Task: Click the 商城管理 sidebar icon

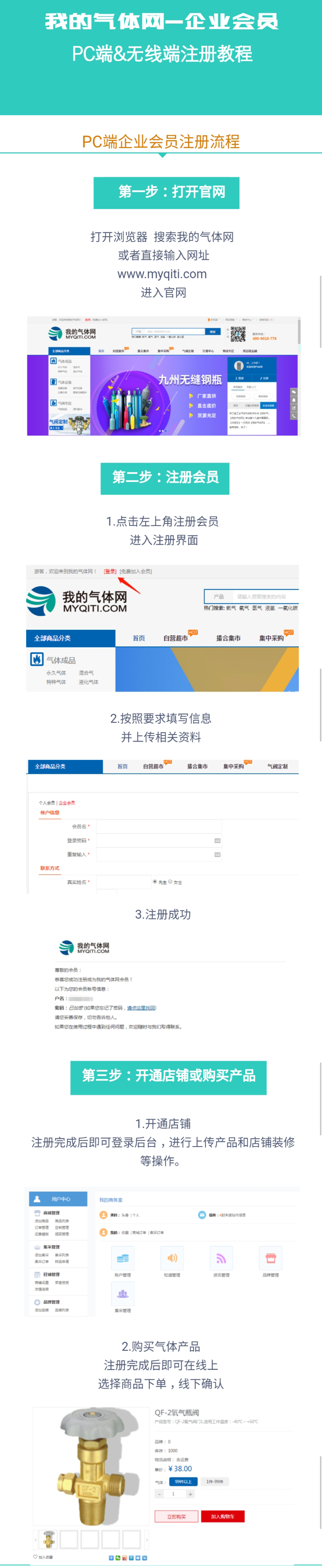Action: [x=37, y=1213]
